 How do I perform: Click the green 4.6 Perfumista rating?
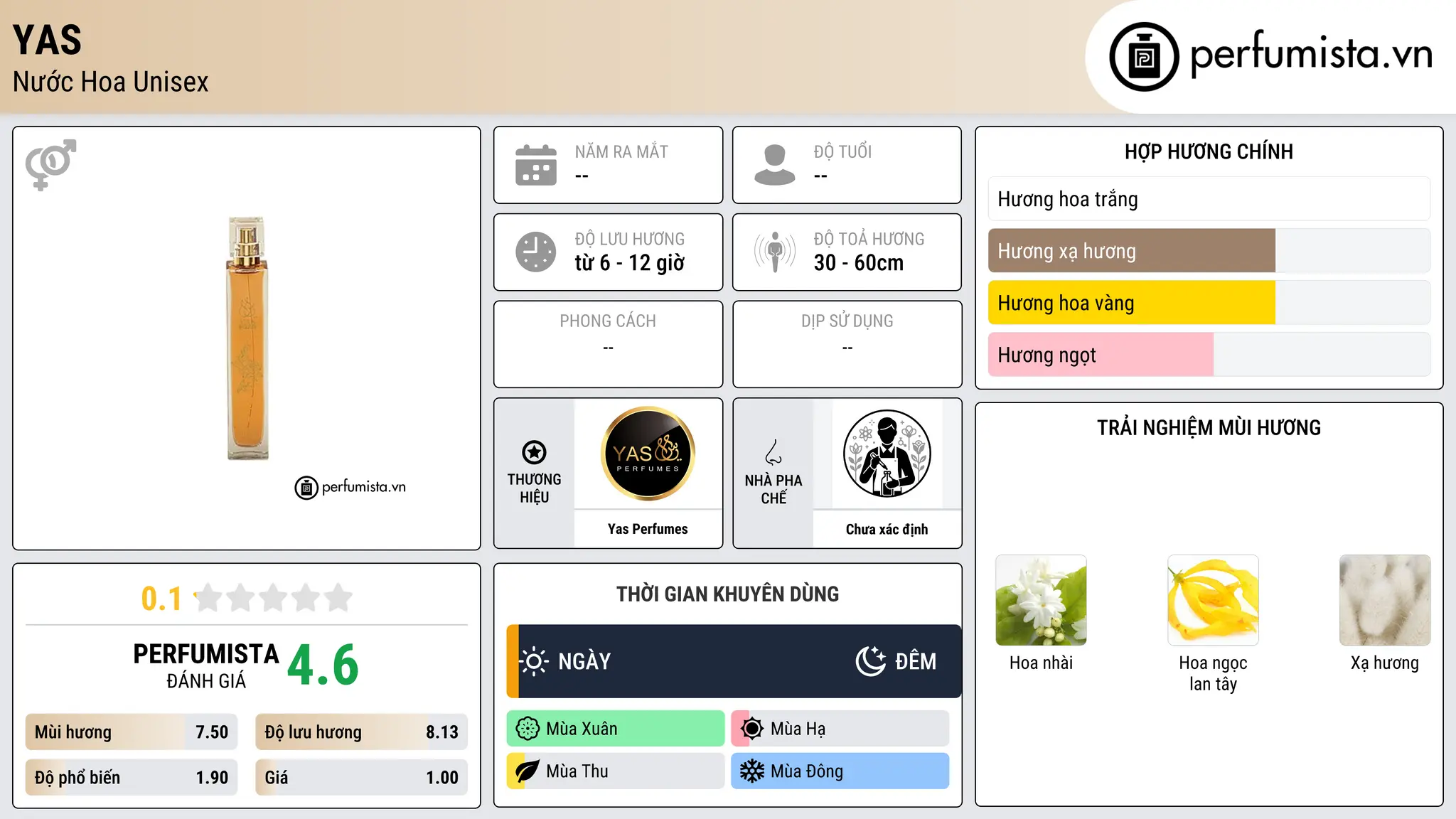(323, 665)
